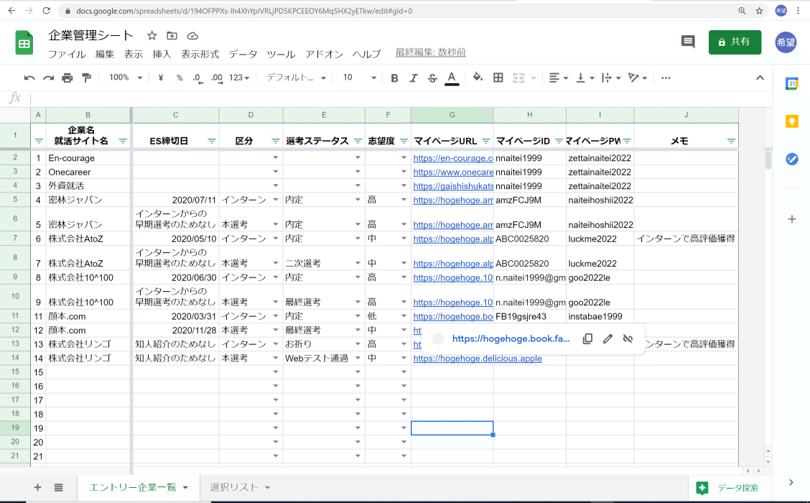Switch to the 選択リスト sheet tab
The height and width of the screenshot is (503, 810).
click(240, 487)
